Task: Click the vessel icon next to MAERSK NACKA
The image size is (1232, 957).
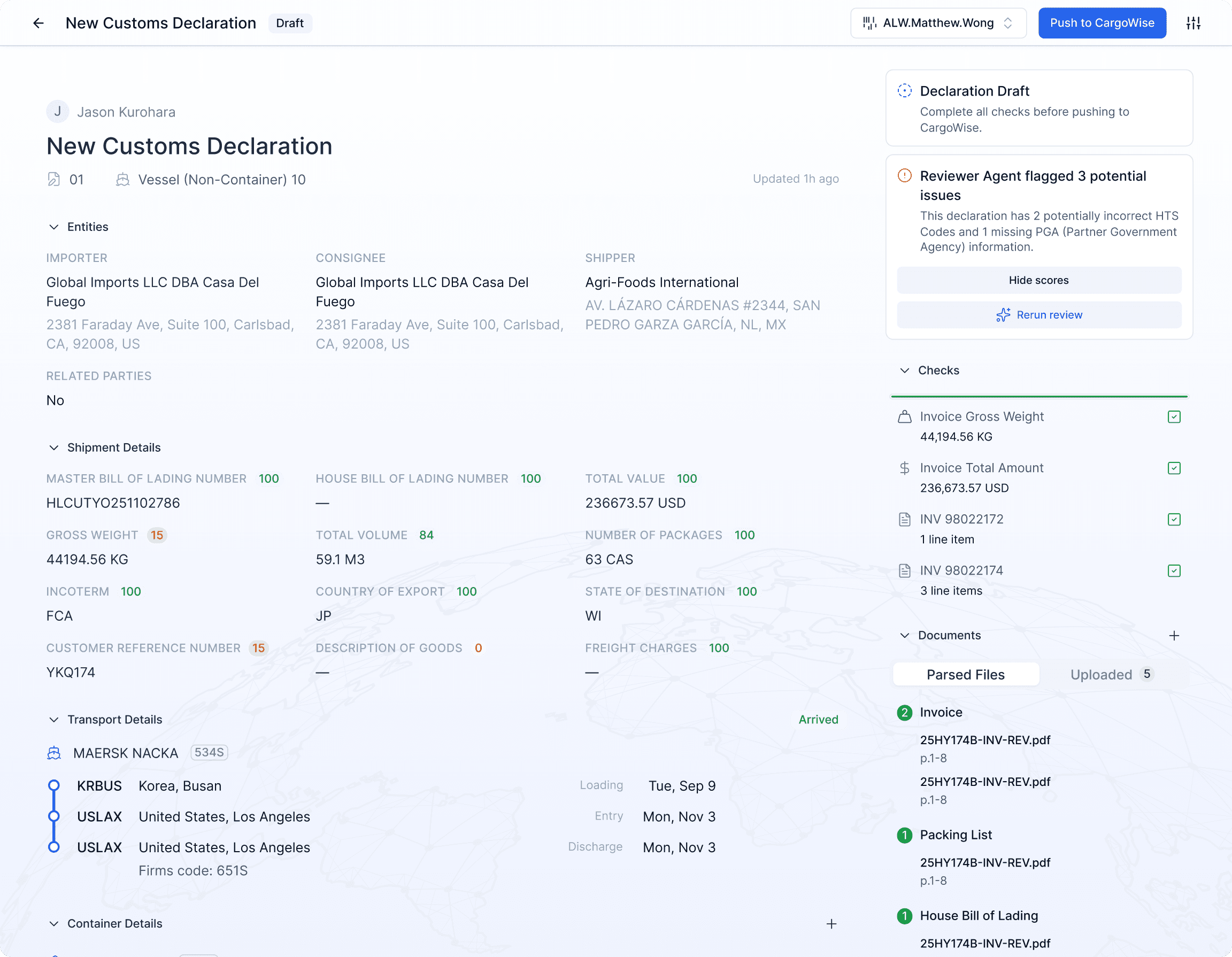Action: tap(54, 752)
